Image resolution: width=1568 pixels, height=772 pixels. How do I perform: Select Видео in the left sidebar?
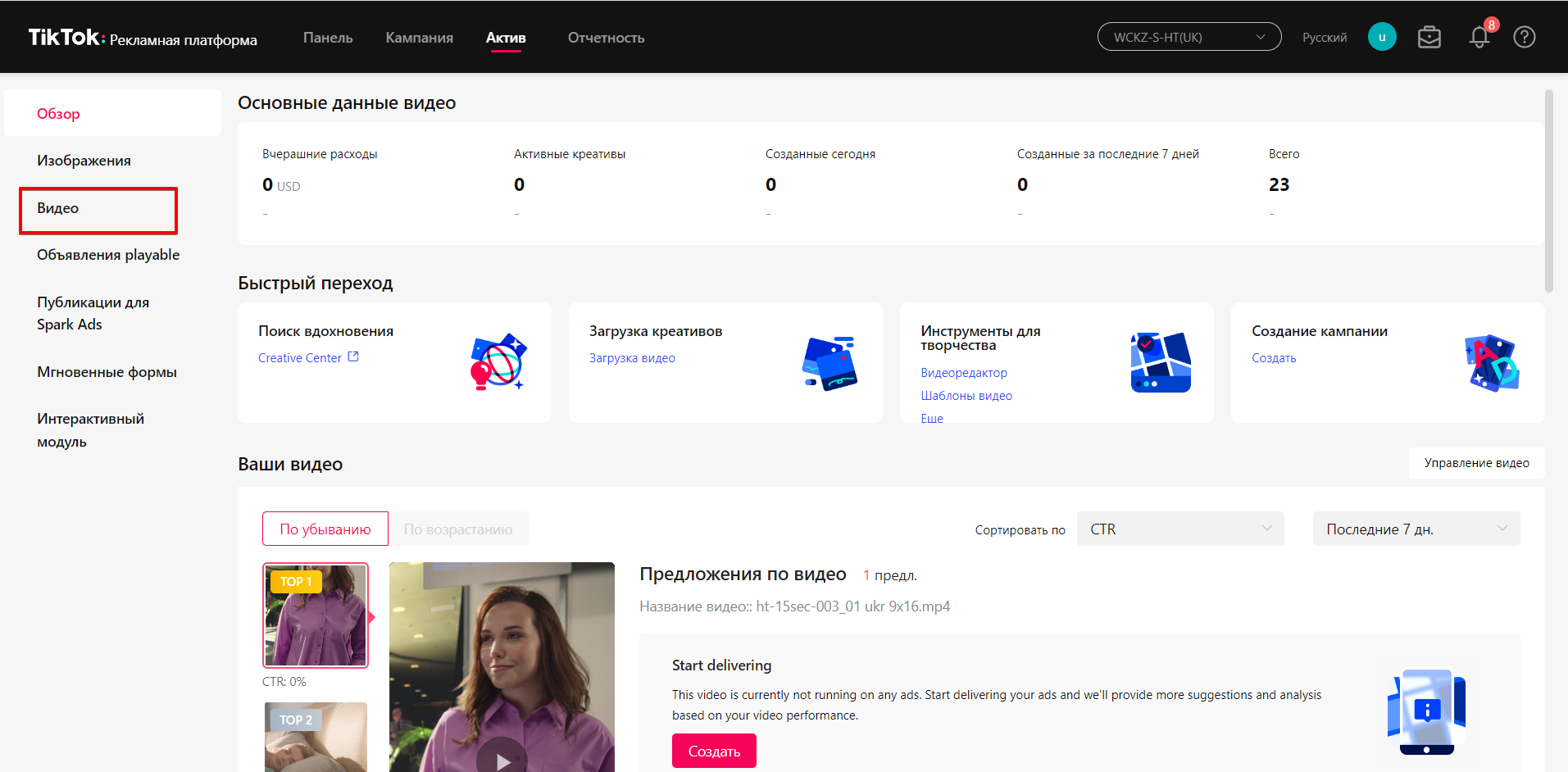point(58,208)
